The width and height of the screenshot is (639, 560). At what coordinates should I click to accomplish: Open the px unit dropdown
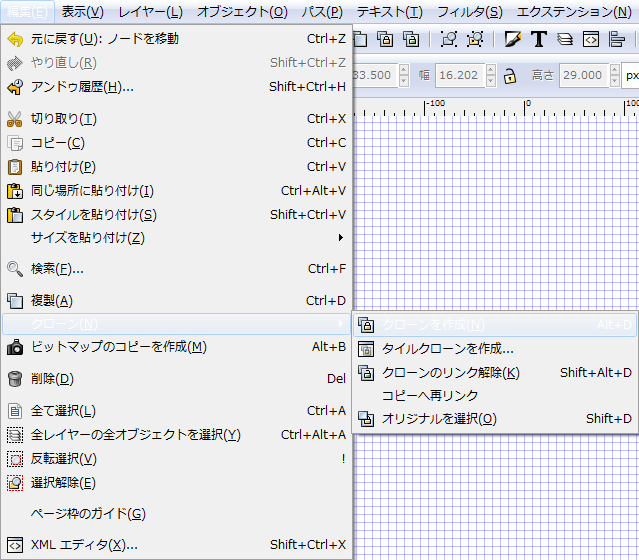tap(630, 75)
